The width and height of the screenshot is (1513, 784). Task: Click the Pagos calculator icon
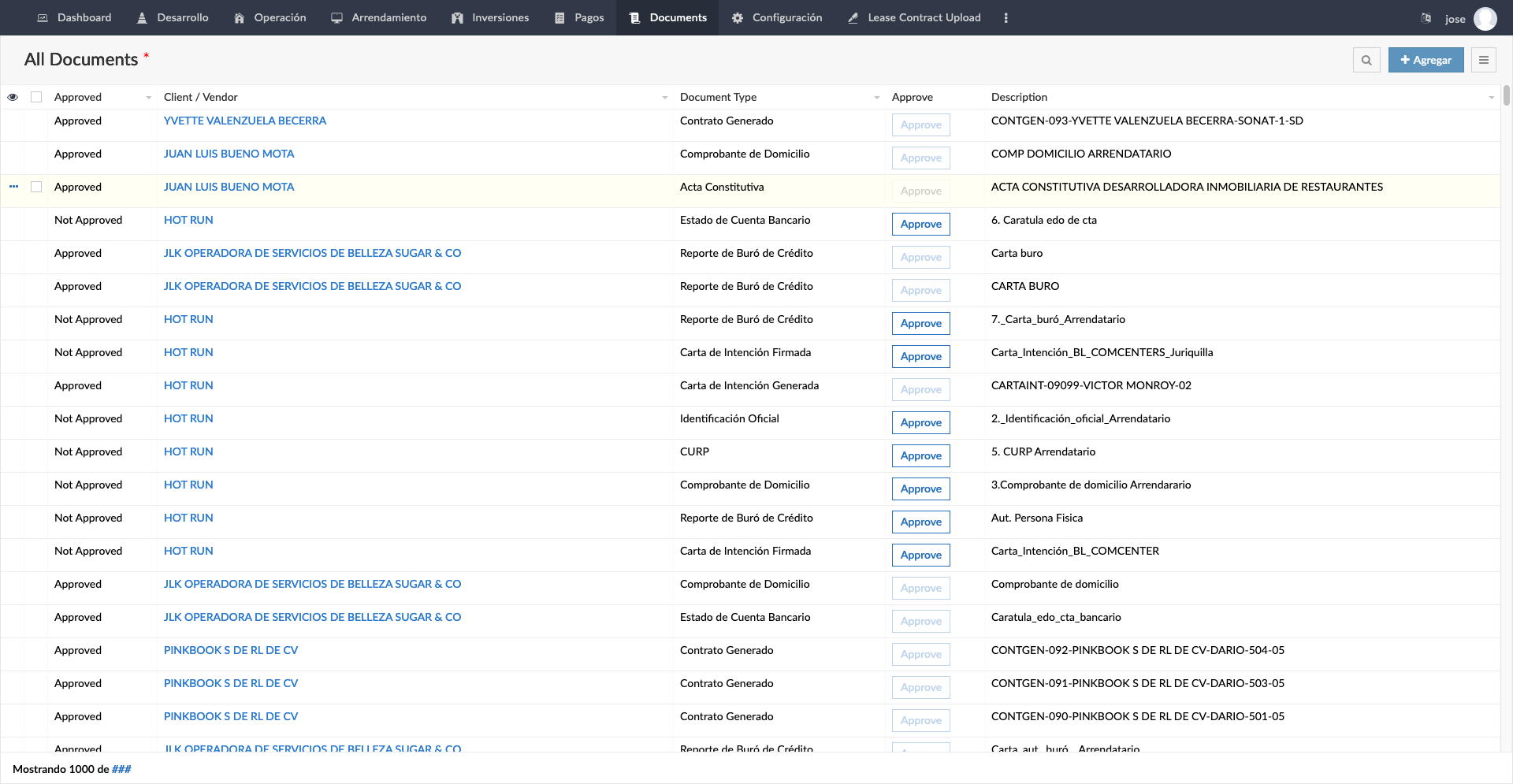click(559, 17)
